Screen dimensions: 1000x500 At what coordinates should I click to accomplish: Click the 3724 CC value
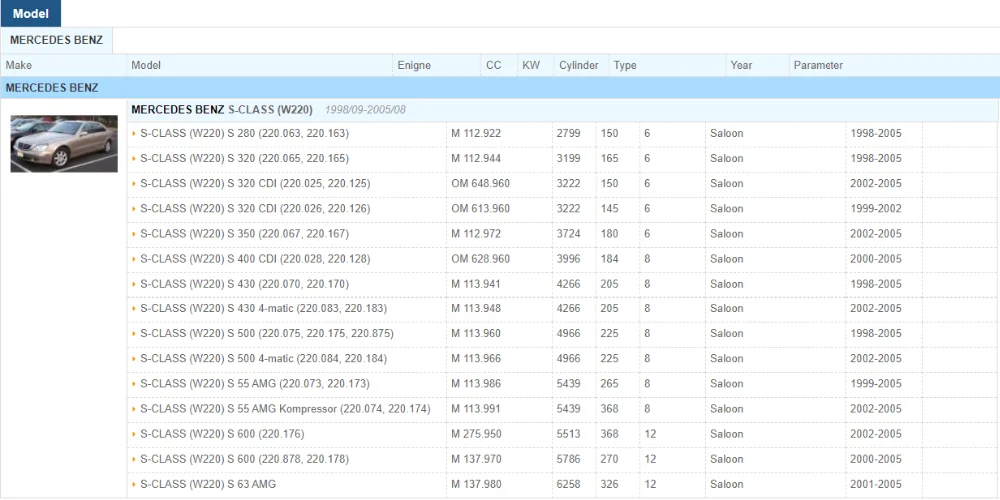(568, 234)
